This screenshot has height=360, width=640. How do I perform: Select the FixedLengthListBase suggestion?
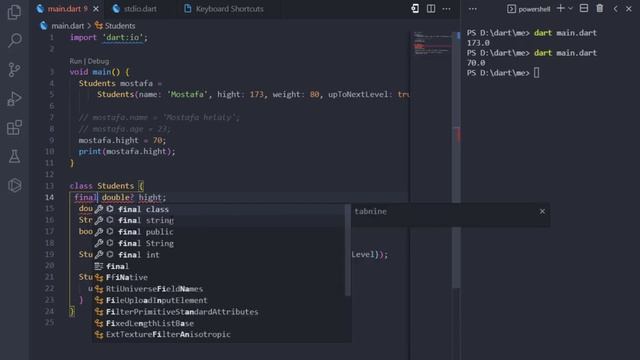pyautogui.click(x=219, y=323)
